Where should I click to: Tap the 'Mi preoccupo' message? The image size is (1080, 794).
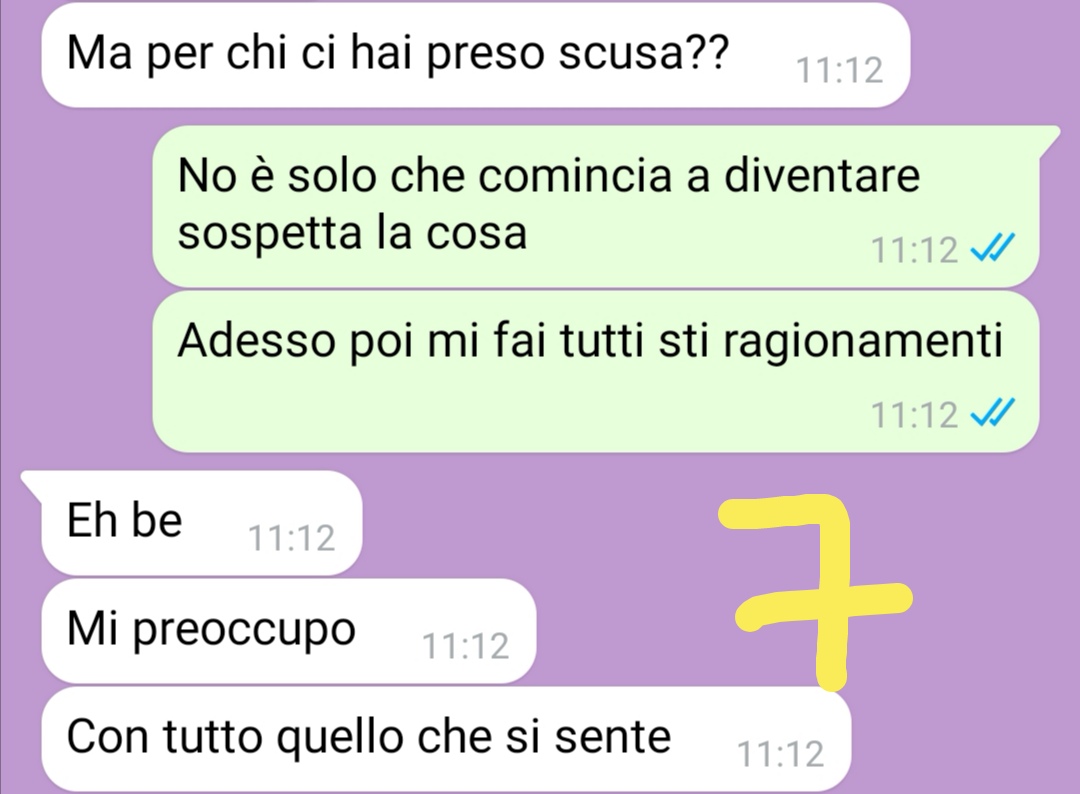(x=289, y=631)
